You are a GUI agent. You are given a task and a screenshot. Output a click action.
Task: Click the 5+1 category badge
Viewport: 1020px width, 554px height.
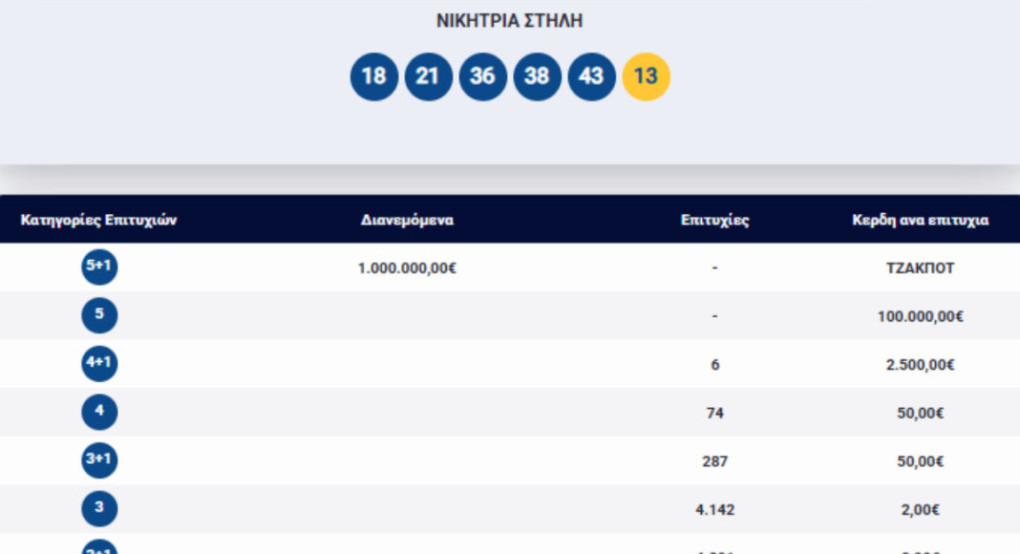click(x=99, y=268)
